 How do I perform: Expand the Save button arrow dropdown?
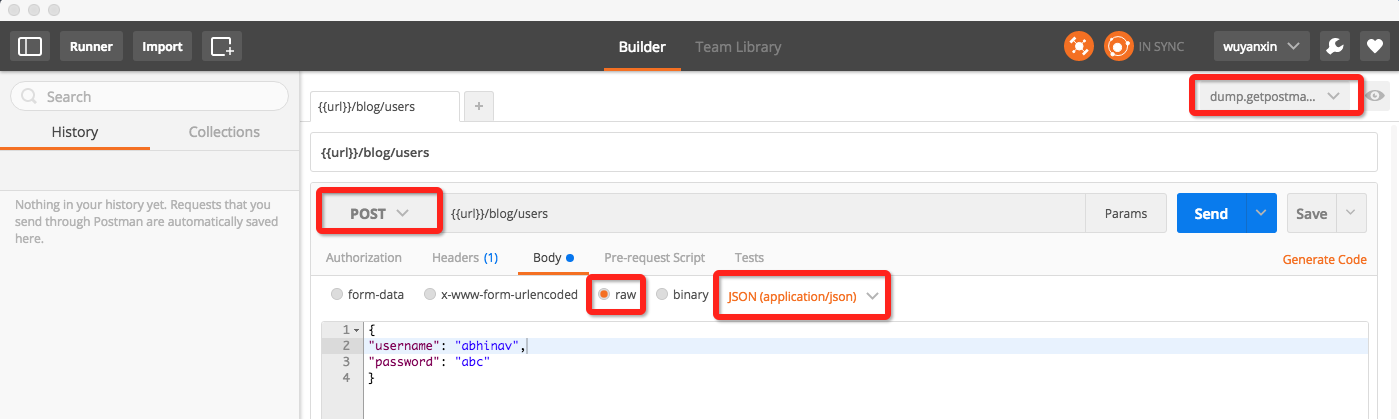(x=1351, y=213)
